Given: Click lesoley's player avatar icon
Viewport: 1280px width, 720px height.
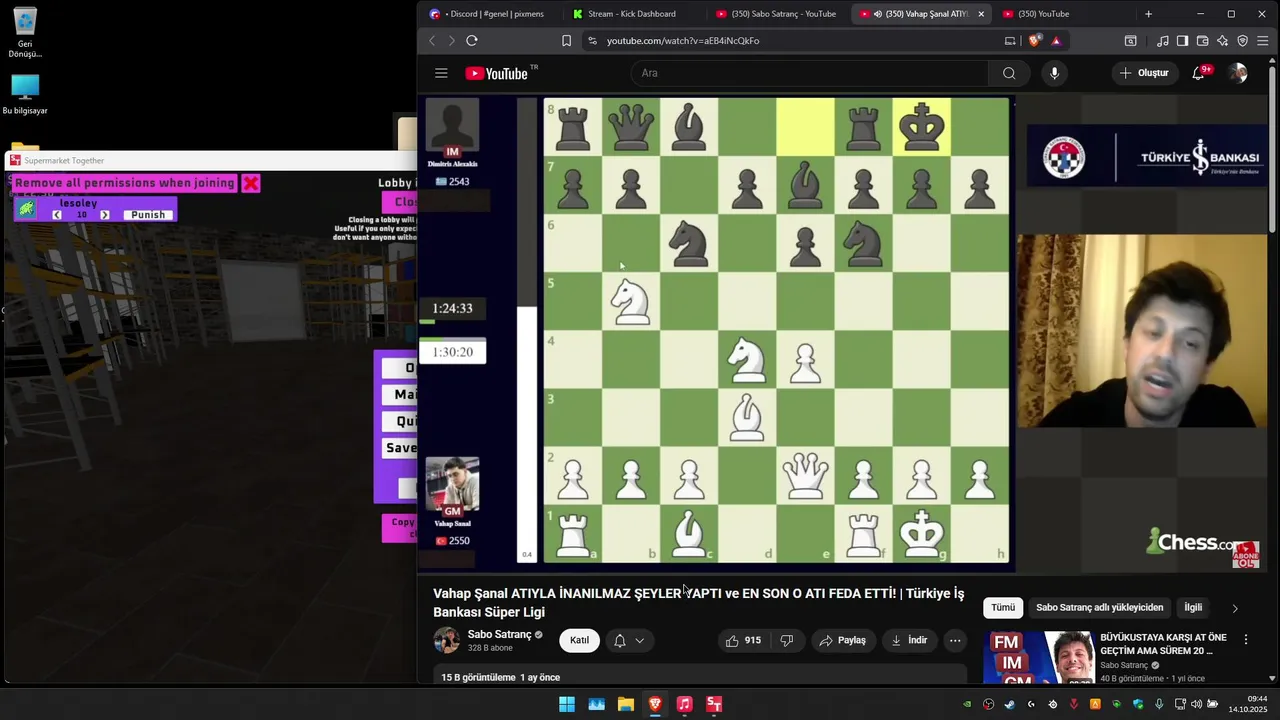Looking at the screenshot, I should pos(27,209).
